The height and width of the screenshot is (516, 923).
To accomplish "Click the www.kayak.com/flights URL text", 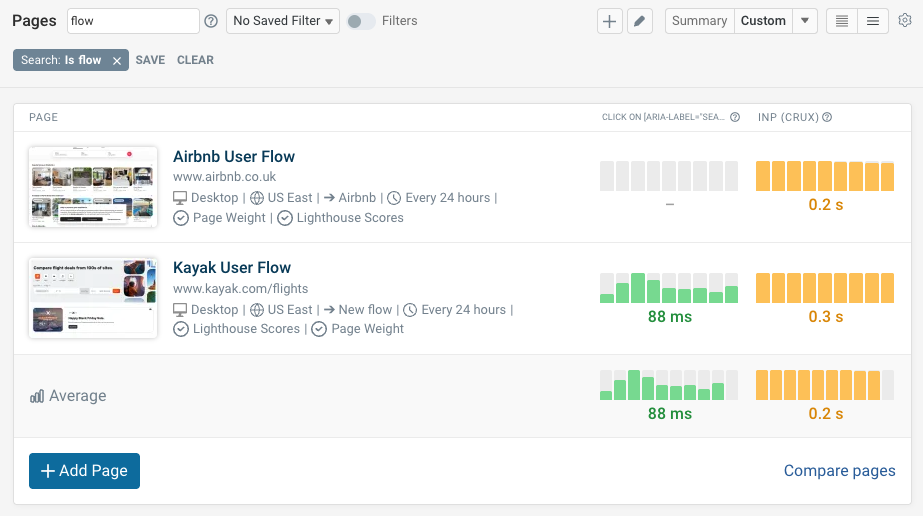I will 240,288.
